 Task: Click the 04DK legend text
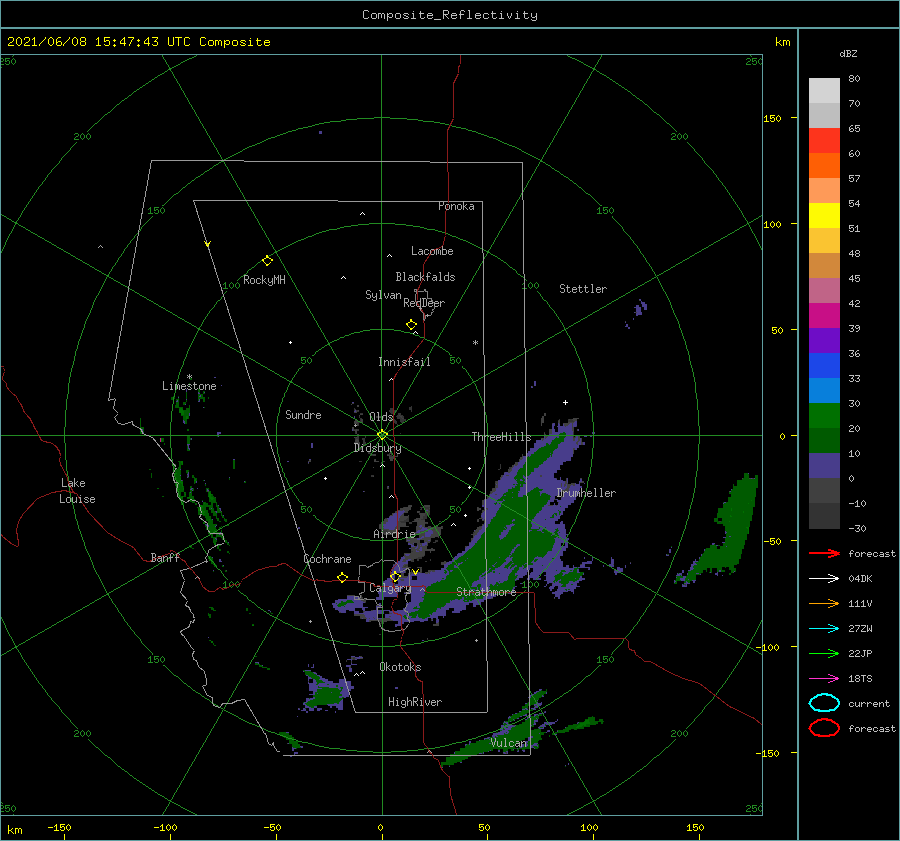(x=860, y=578)
